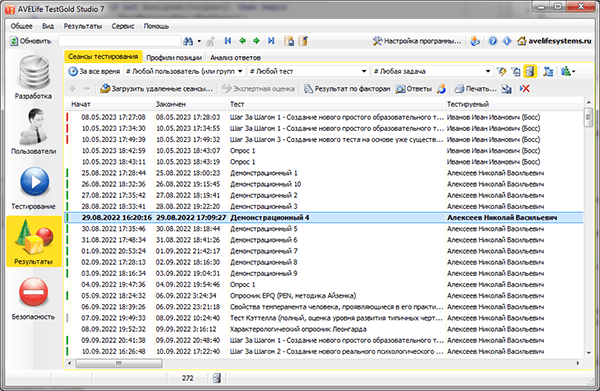This screenshot has width=600, height=391.
Task: Open the Безопасность sidebar section
Action: pos(34,298)
